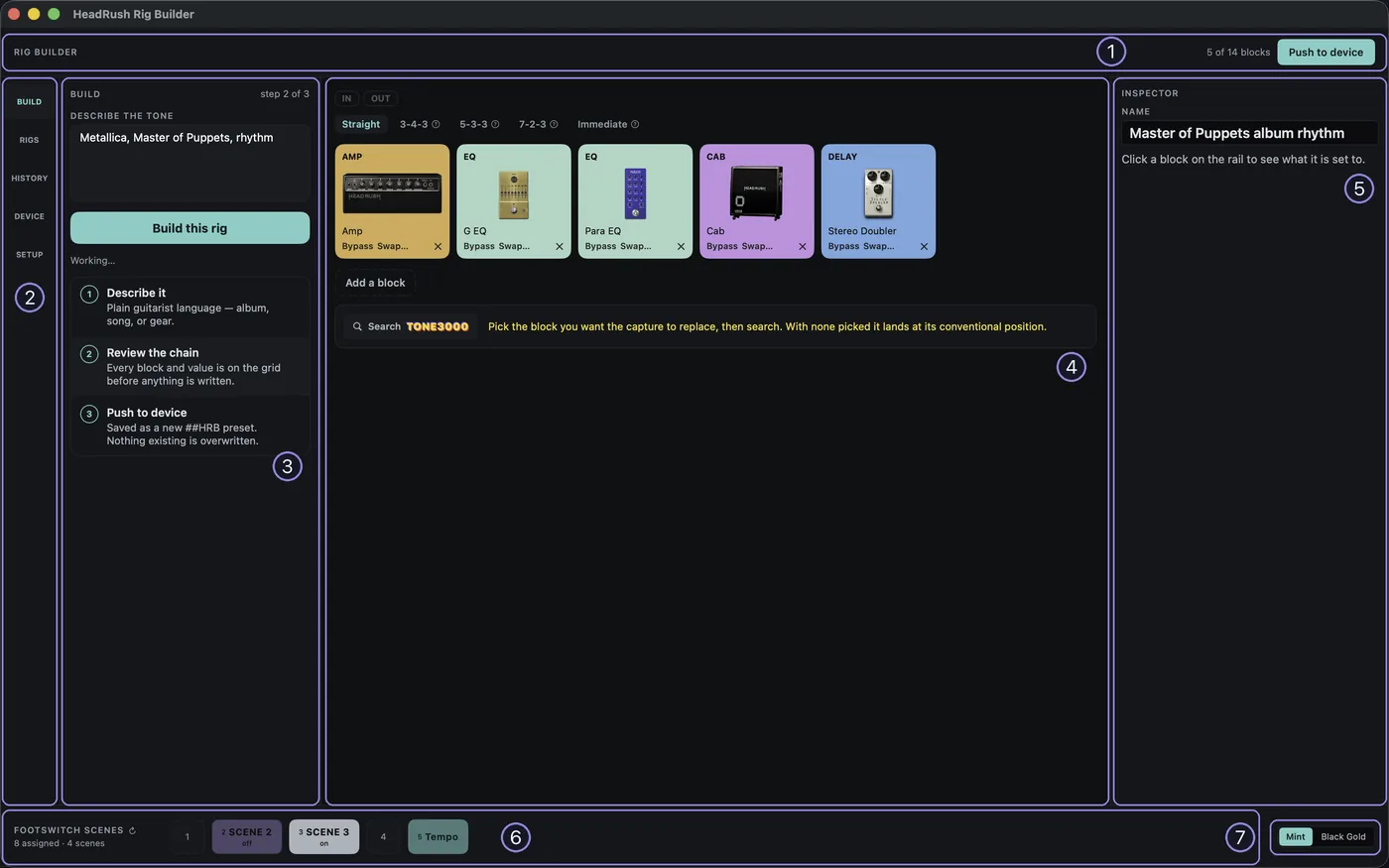This screenshot has height=868, width=1389.
Task: Search TONE3000 for a capture
Action: click(411, 326)
